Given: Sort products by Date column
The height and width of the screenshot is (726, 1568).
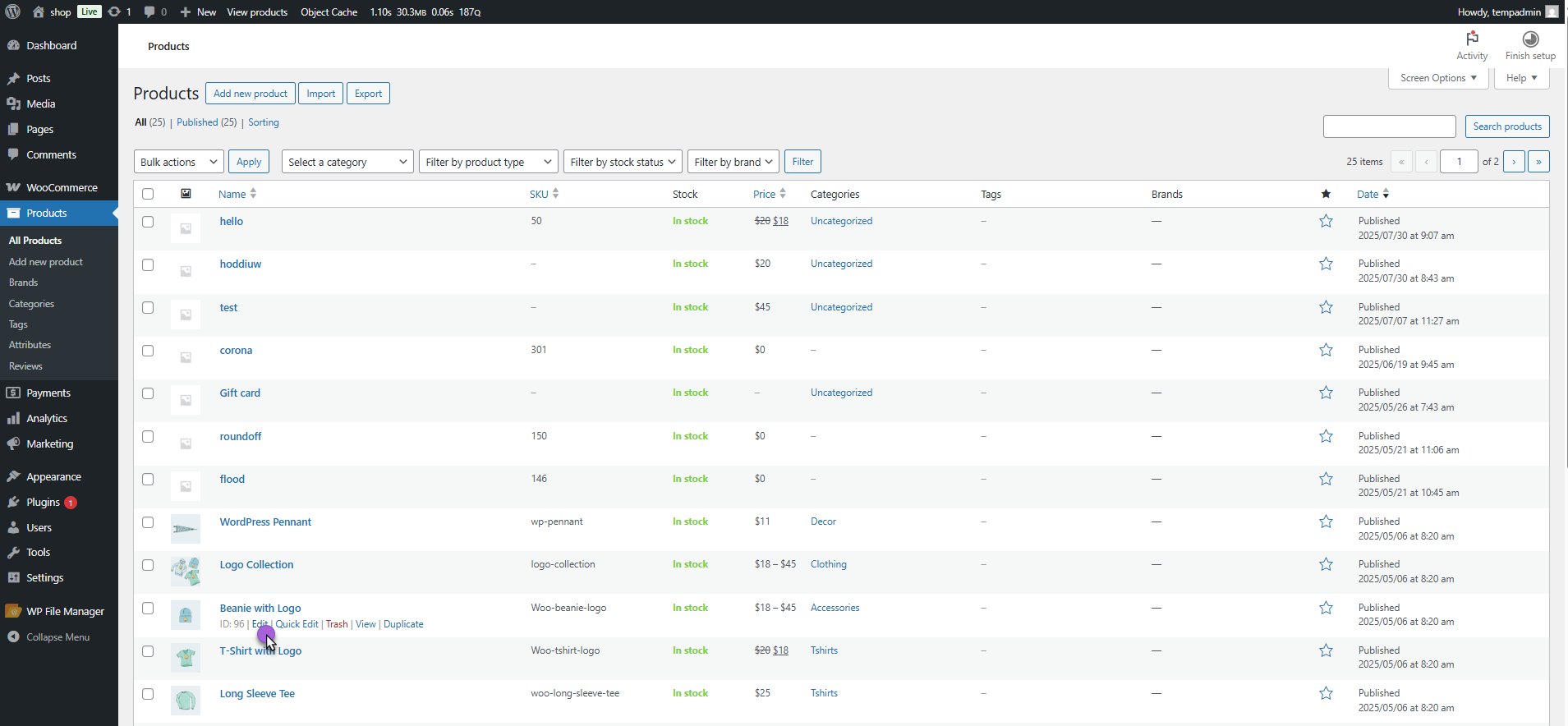Looking at the screenshot, I should point(1373,194).
